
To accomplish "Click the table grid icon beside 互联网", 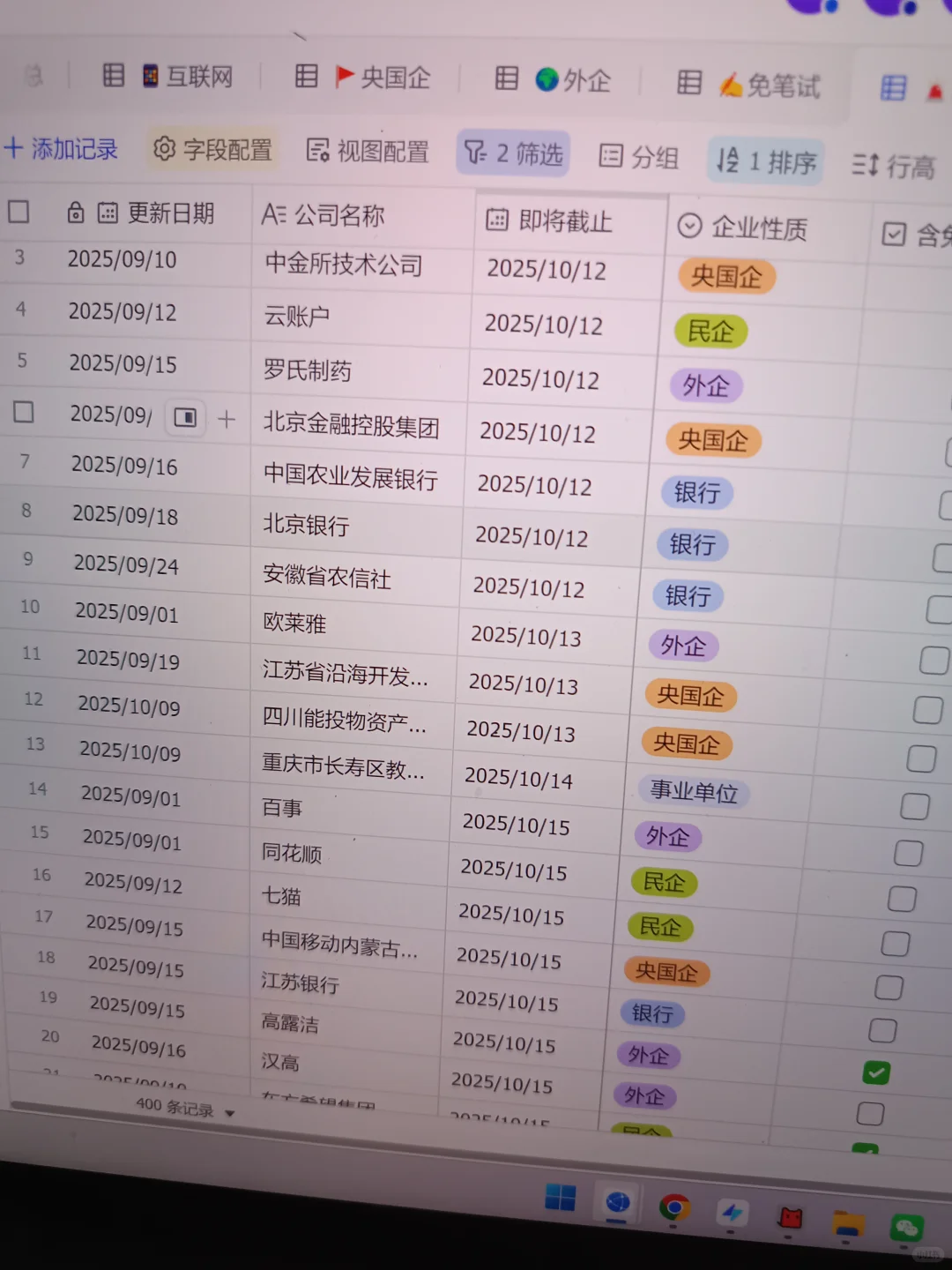I will pyautogui.click(x=114, y=75).
